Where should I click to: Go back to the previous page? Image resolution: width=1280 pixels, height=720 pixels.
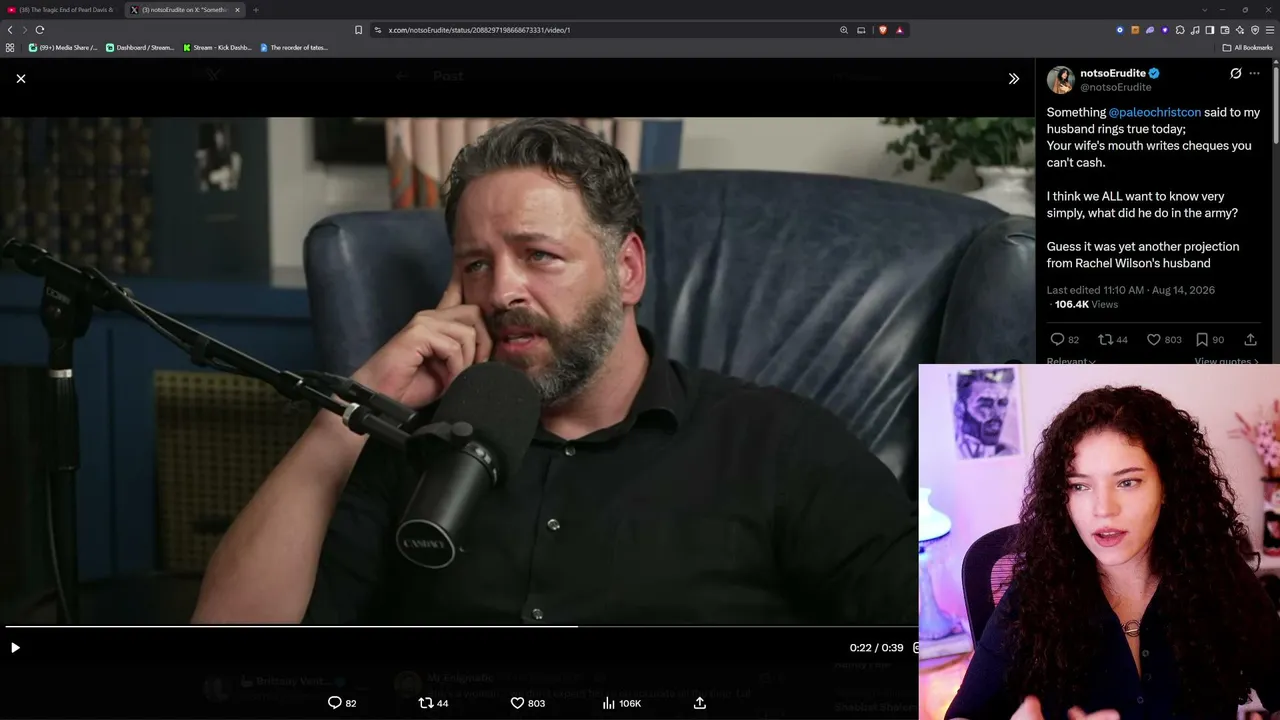click(x=10, y=30)
